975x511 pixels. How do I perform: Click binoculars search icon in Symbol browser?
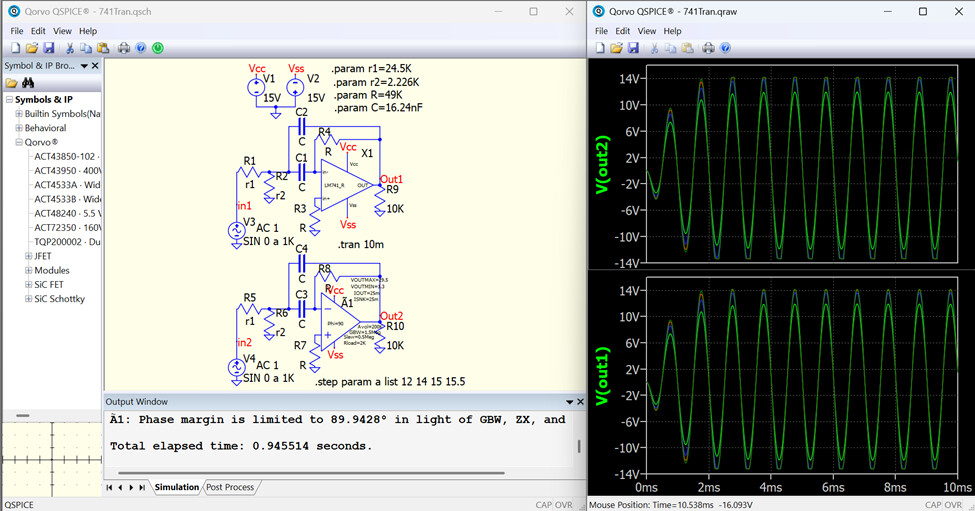28,83
